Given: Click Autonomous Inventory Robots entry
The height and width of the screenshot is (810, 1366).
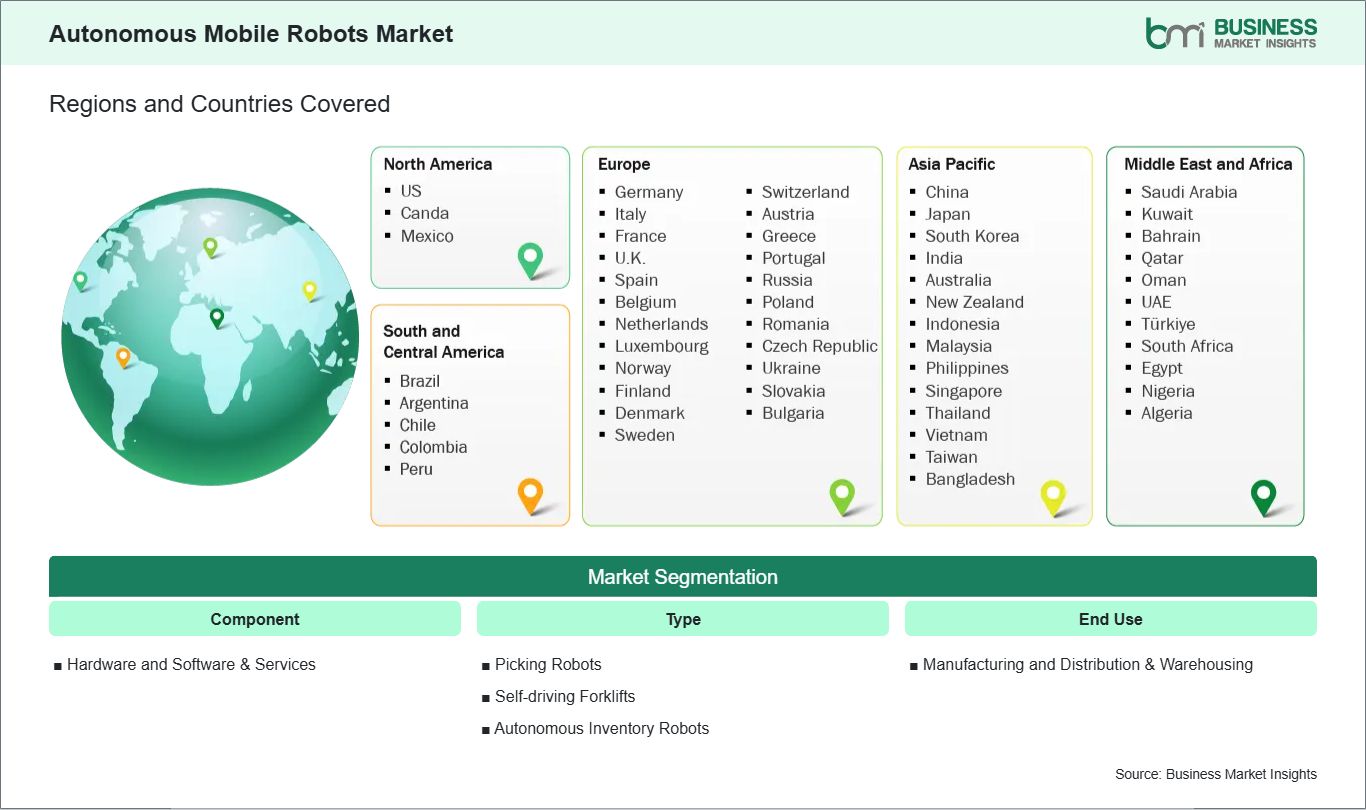Looking at the screenshot, I should [601, 728].
